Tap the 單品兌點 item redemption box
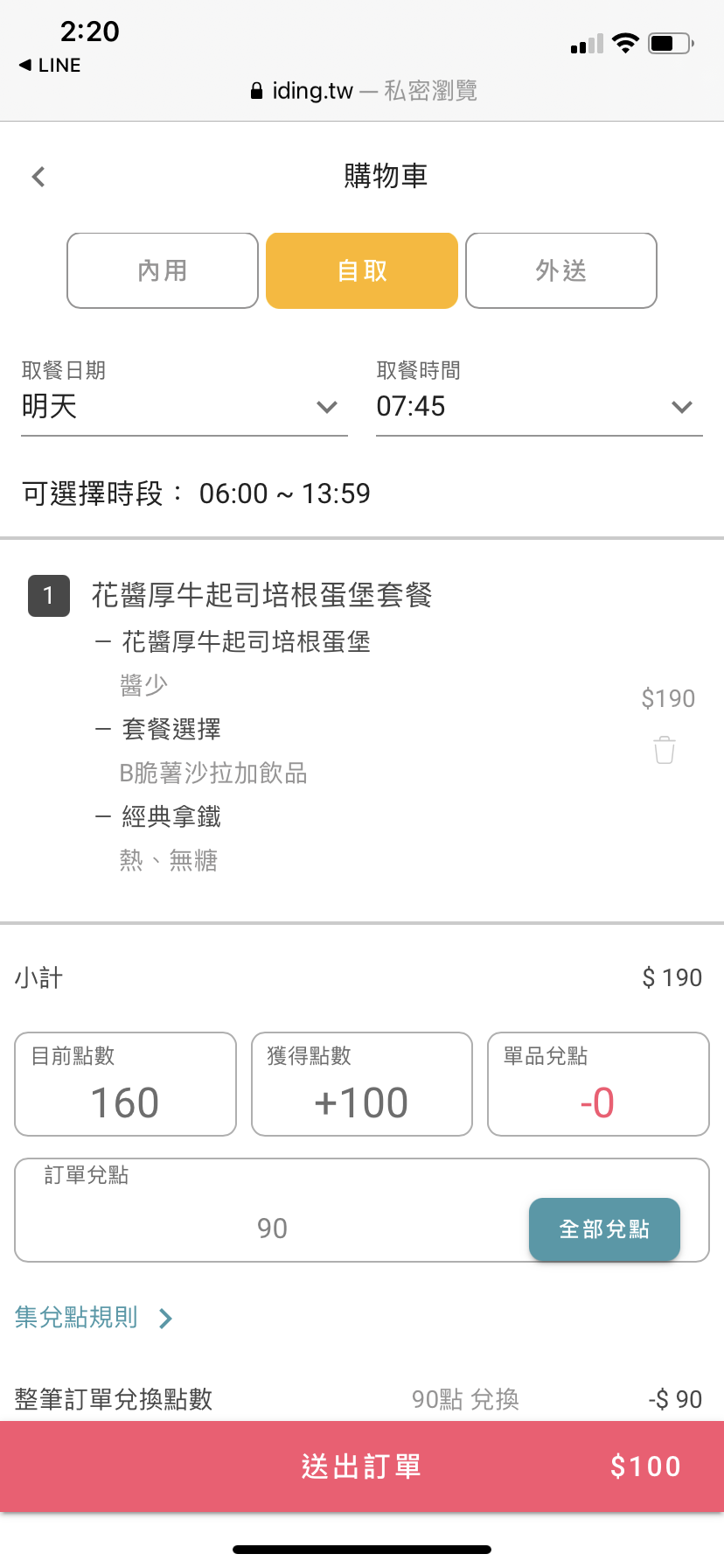Viewport: 724px width, 1568px height. tap(598, 1084)
